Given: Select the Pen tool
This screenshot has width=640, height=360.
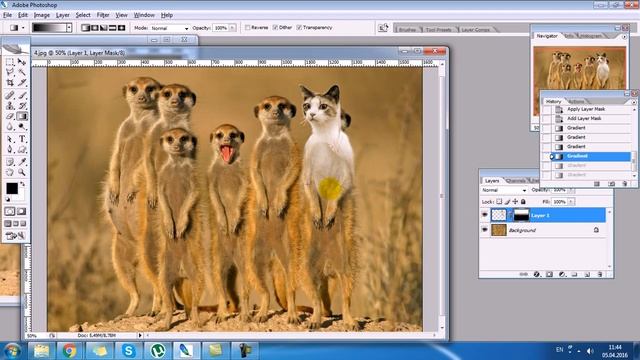Looking at the screenshot, I should click(10, 149).
